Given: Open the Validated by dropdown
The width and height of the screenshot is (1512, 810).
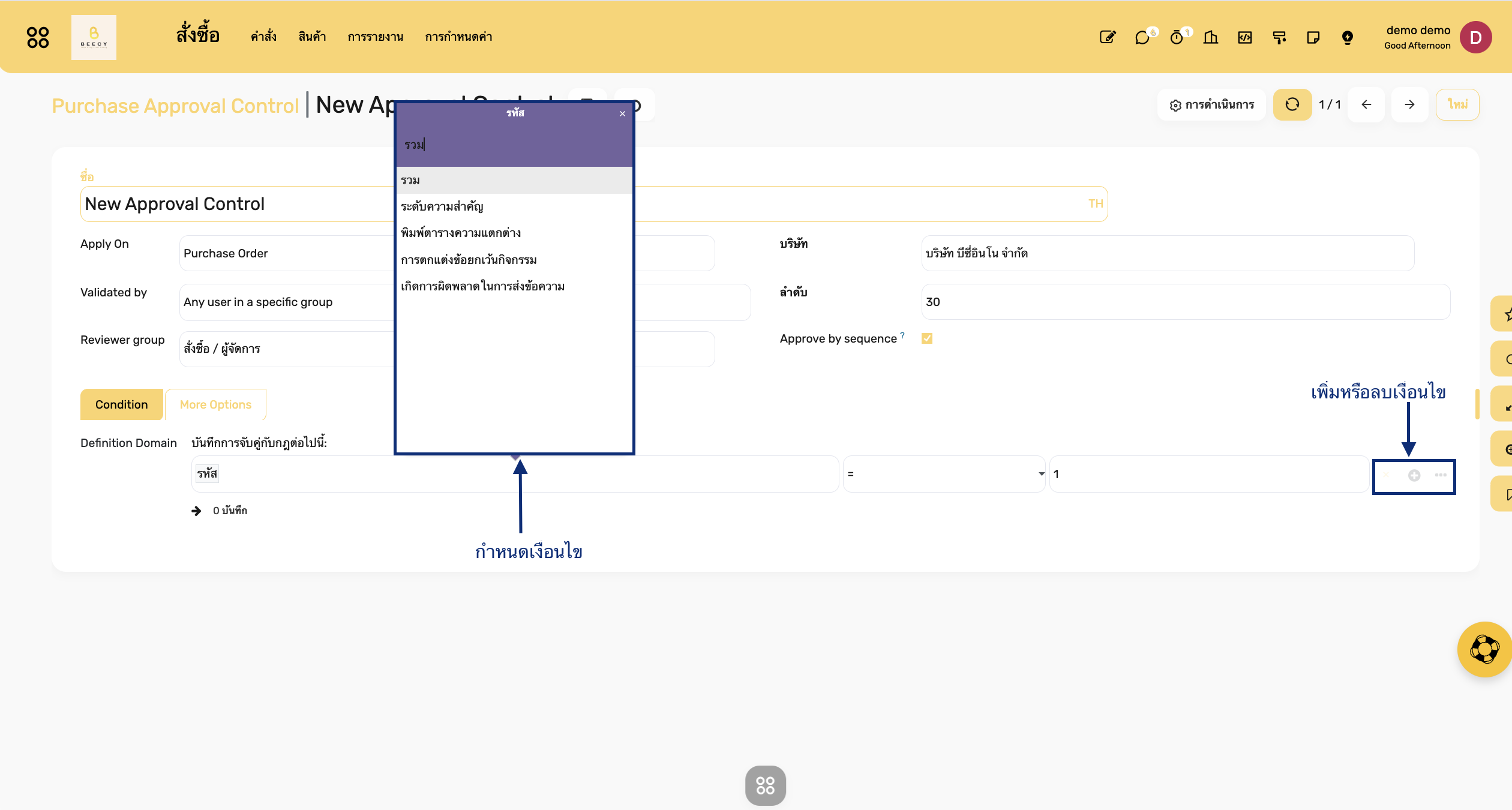Looking at the screenshot, I should pos(465,302).
